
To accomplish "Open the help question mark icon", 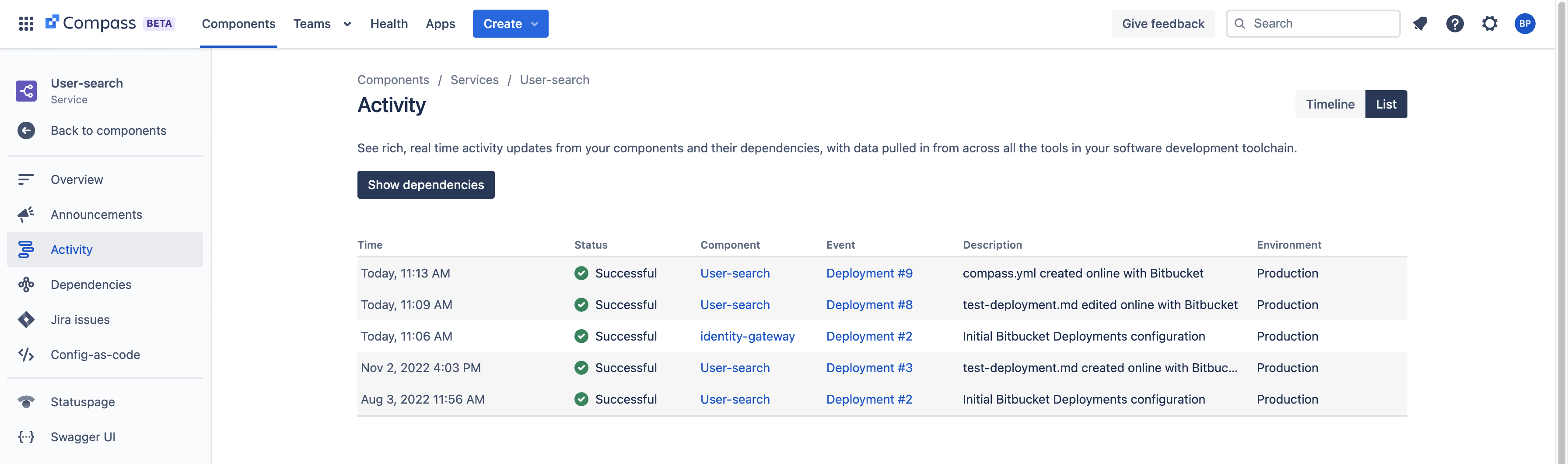I will point(1455,24).
